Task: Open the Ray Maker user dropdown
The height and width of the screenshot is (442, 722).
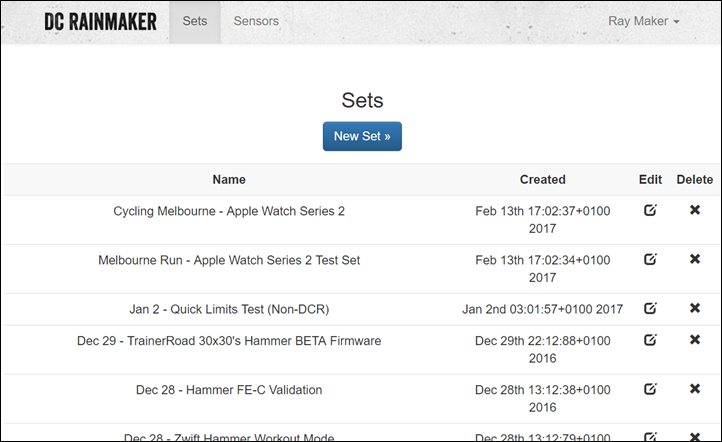Action: pos(643,21)
